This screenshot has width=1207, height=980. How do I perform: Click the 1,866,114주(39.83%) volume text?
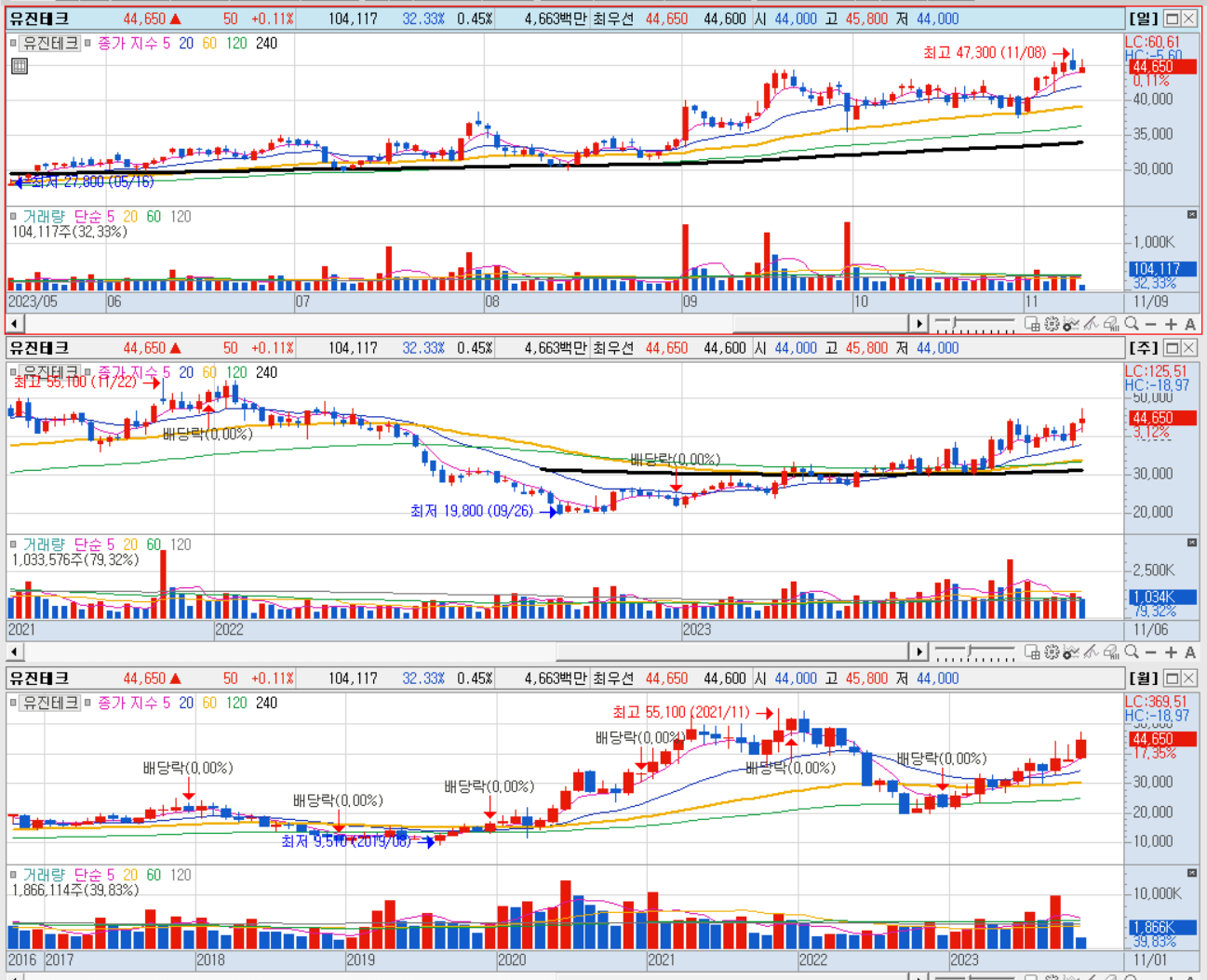coord(75,891)
